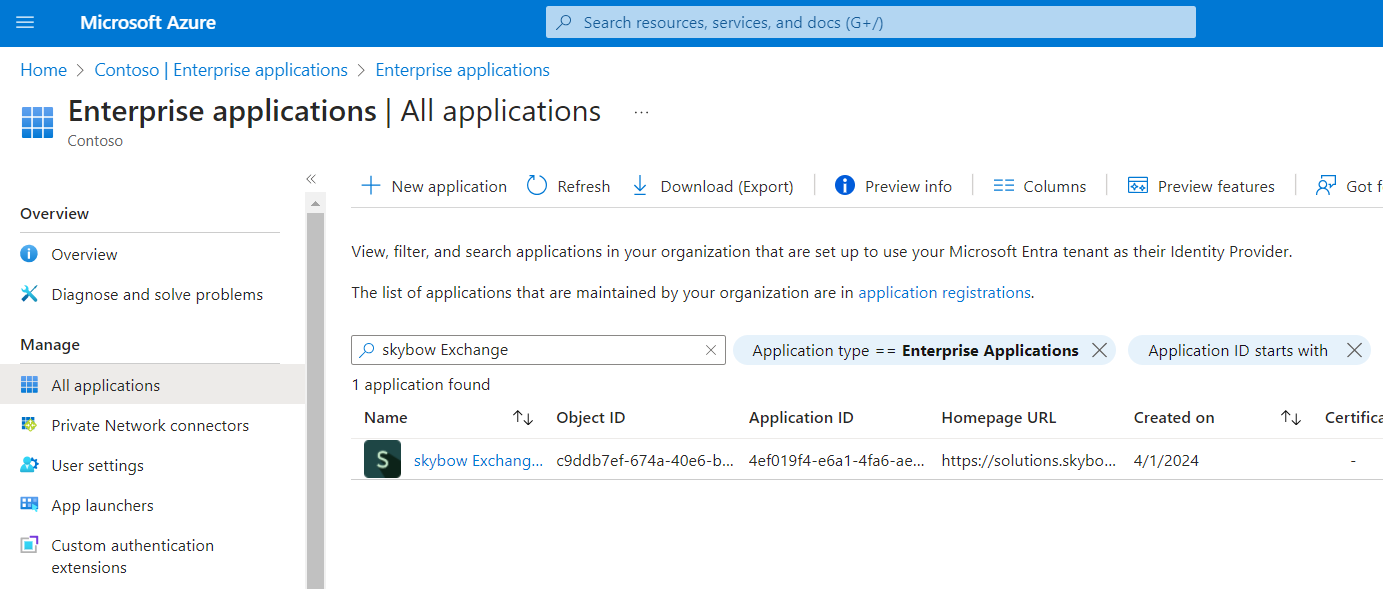This screenshot has width=1383, height=589.
Task: Click the last Enterprise applications breadcrumb
Action: (462, 70)
